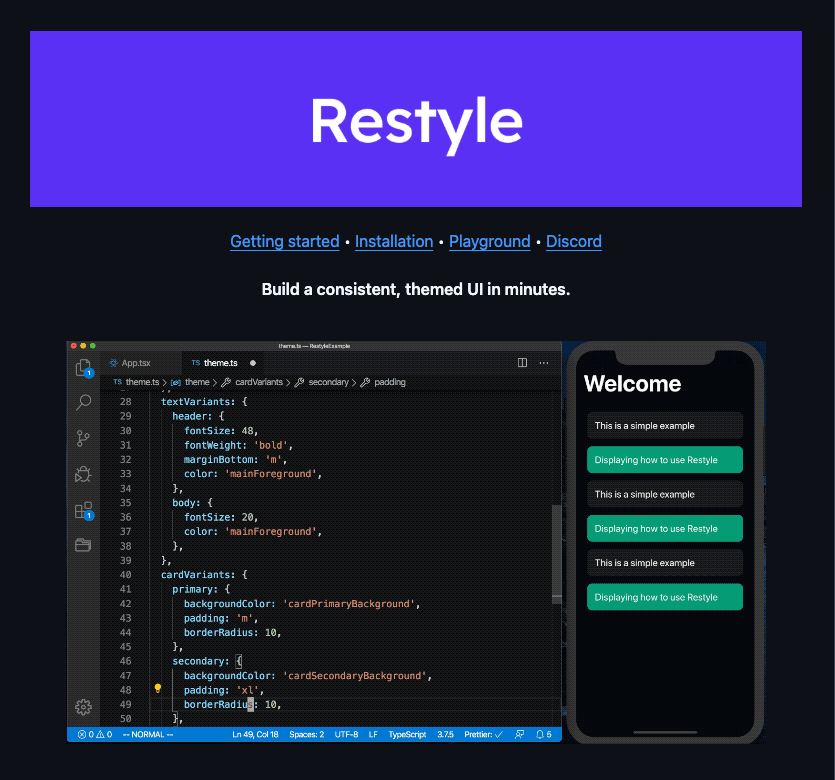Screen dimensions: 835x780
Task: Open the UTF-8 encoding selector
Action: point(346,735)
